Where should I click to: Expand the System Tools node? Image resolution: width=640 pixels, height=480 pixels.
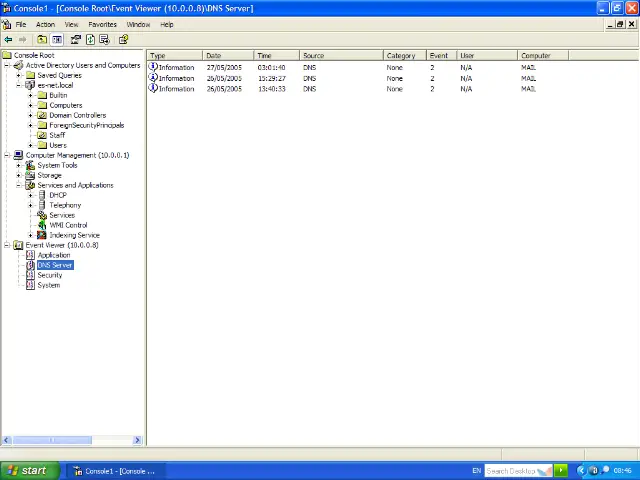(x=19, y=165)
